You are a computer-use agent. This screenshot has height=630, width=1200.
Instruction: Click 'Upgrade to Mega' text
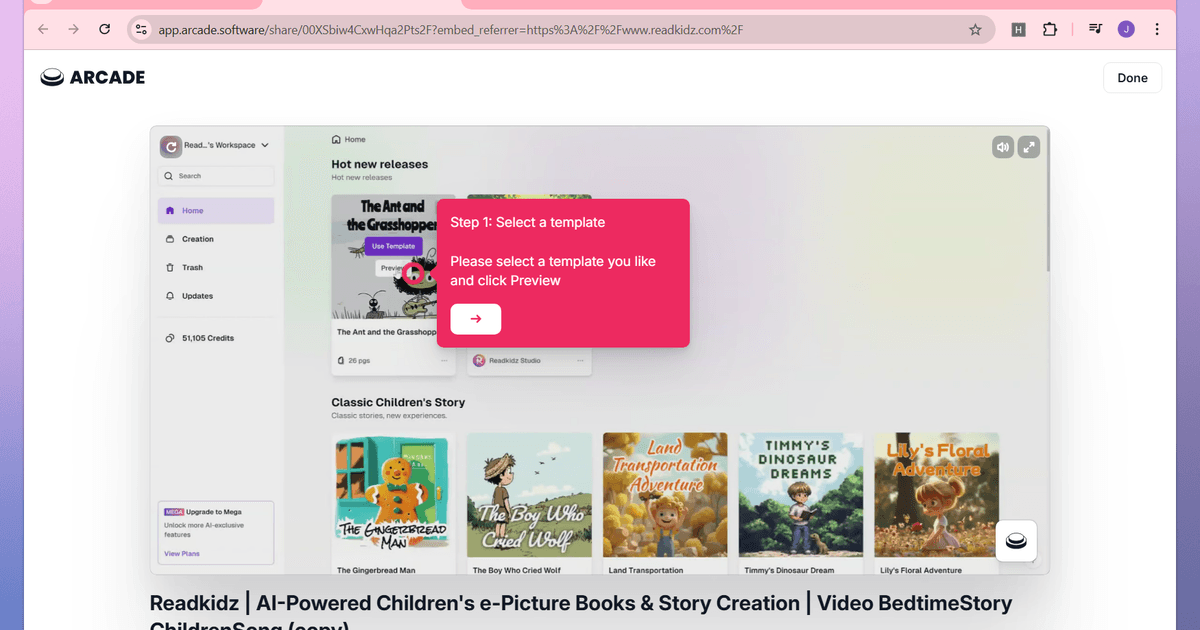click(216, 511)
